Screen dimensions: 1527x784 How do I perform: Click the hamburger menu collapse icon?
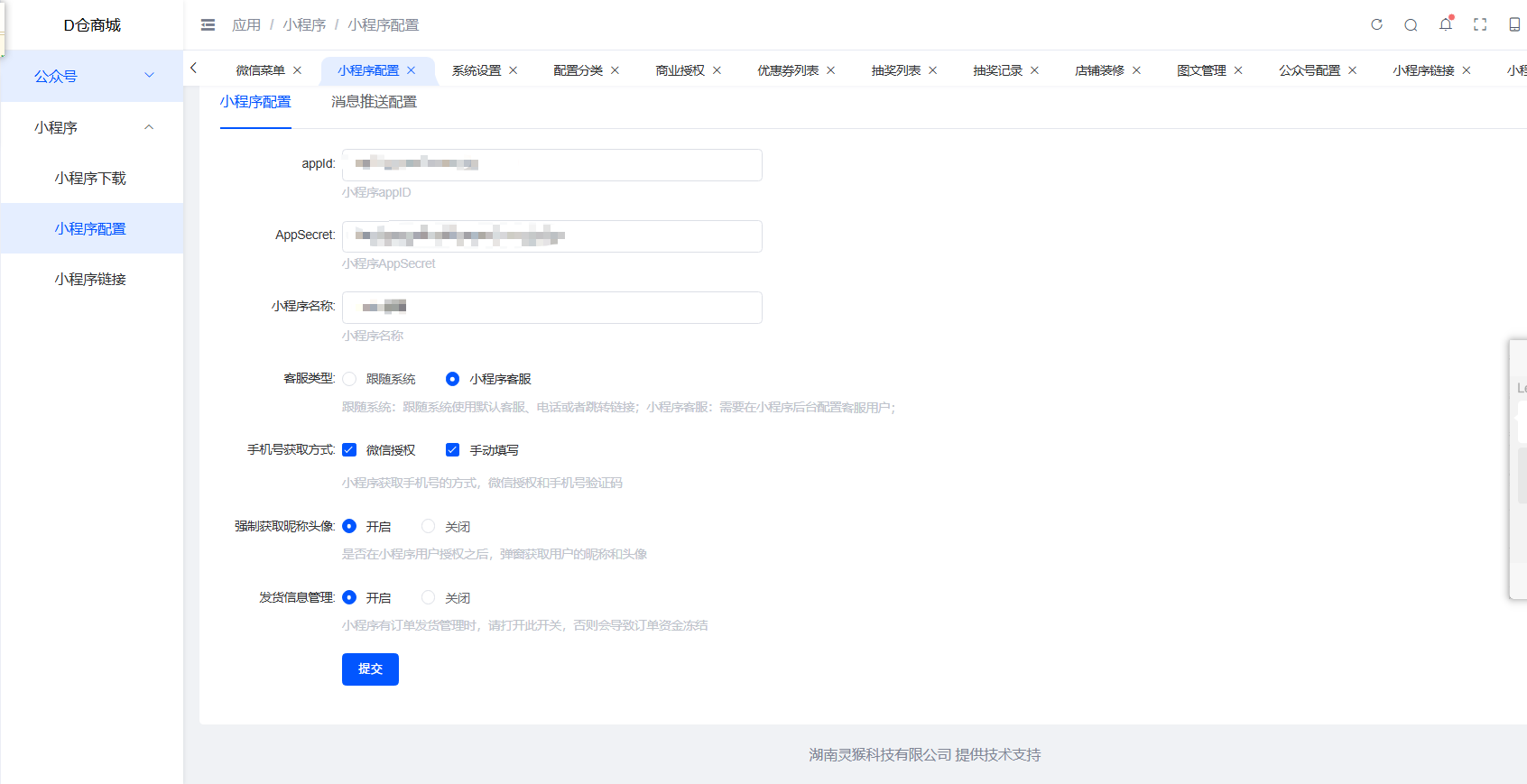208,25
